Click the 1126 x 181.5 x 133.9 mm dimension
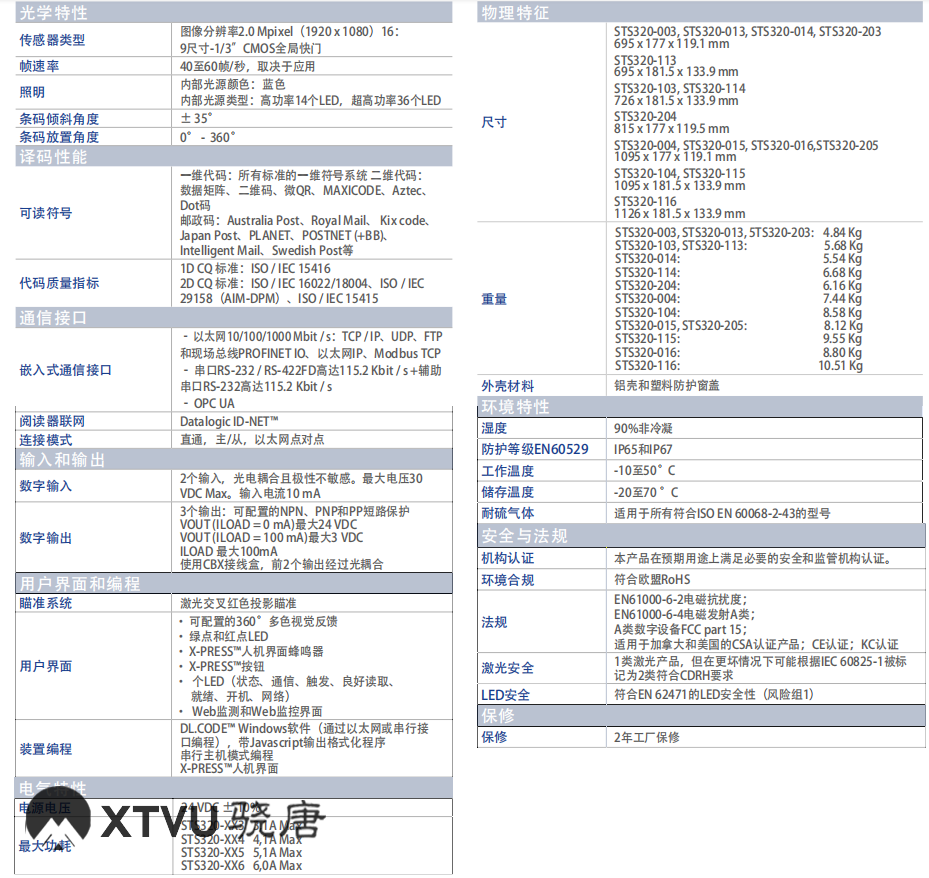This screenshot has height=878, width=929. 680,214
